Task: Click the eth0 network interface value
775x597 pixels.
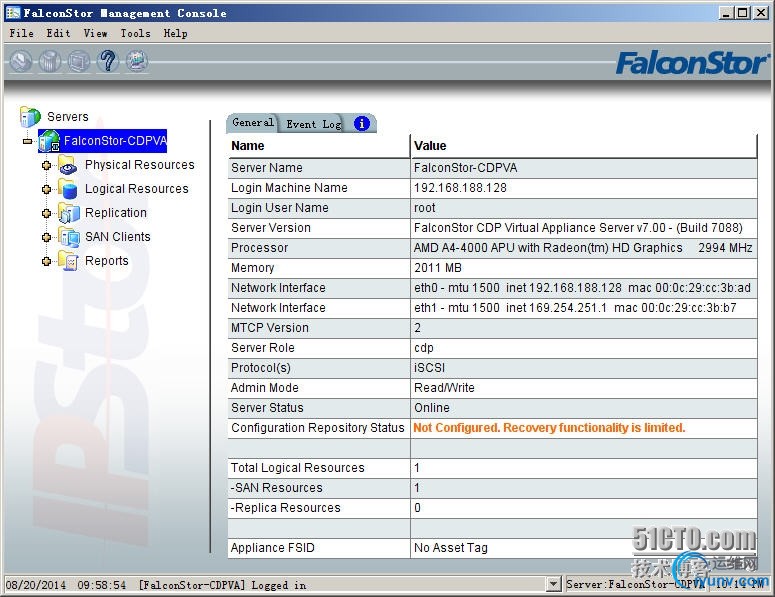Action: pyautogui.click(x=582, y=288)
